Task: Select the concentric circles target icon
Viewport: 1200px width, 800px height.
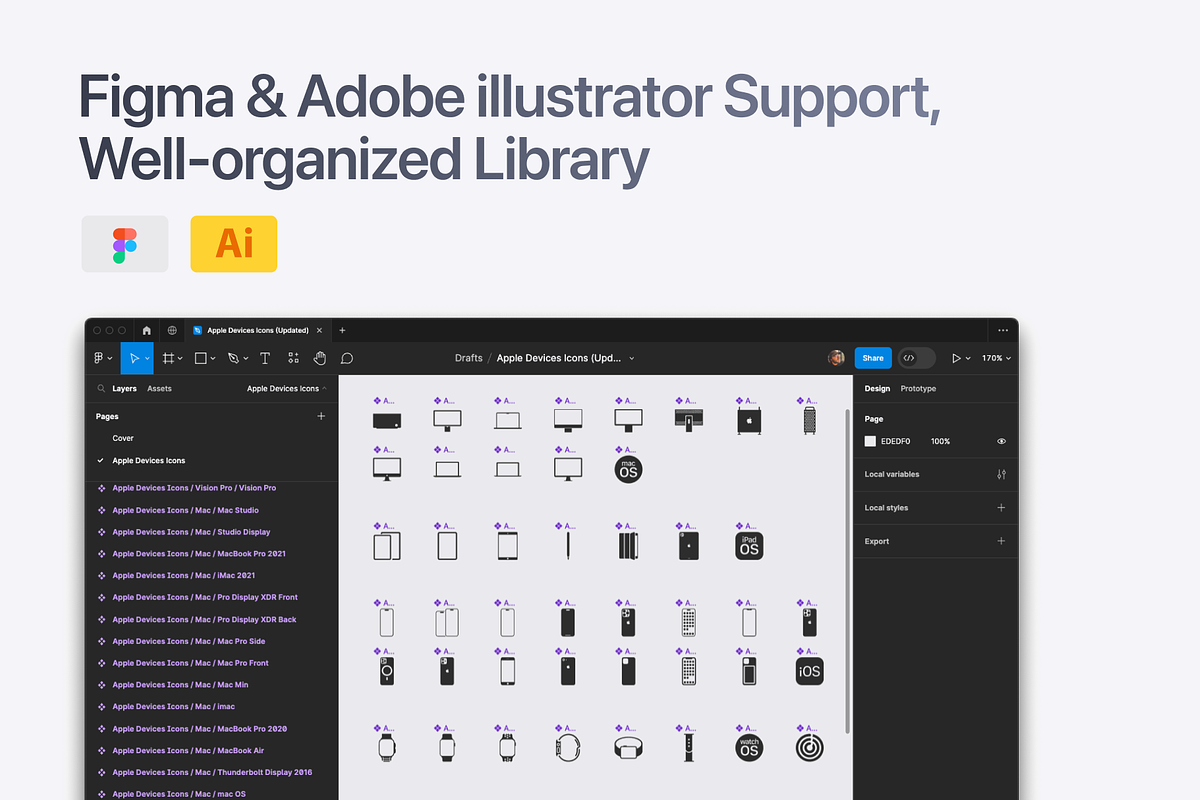Action: coord(810,747)
